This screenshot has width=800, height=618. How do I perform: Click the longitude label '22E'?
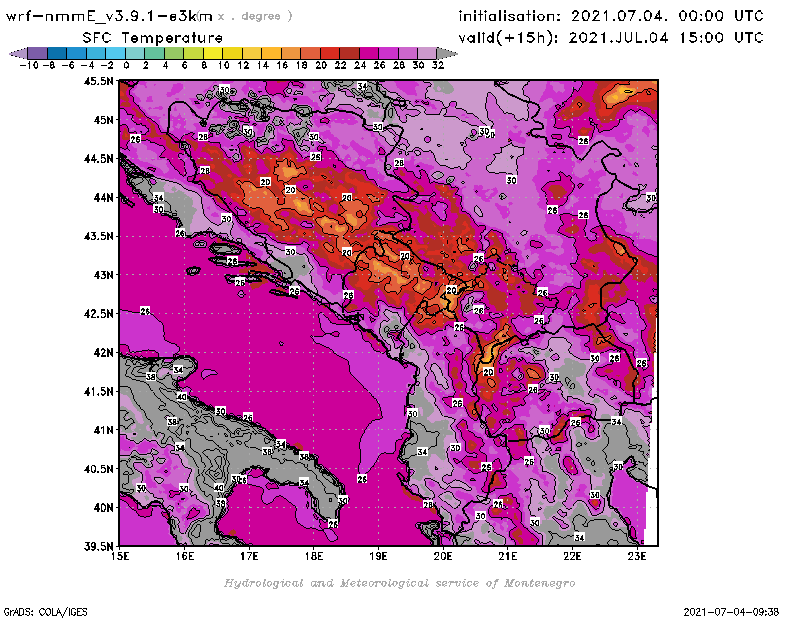coord(572,556)
